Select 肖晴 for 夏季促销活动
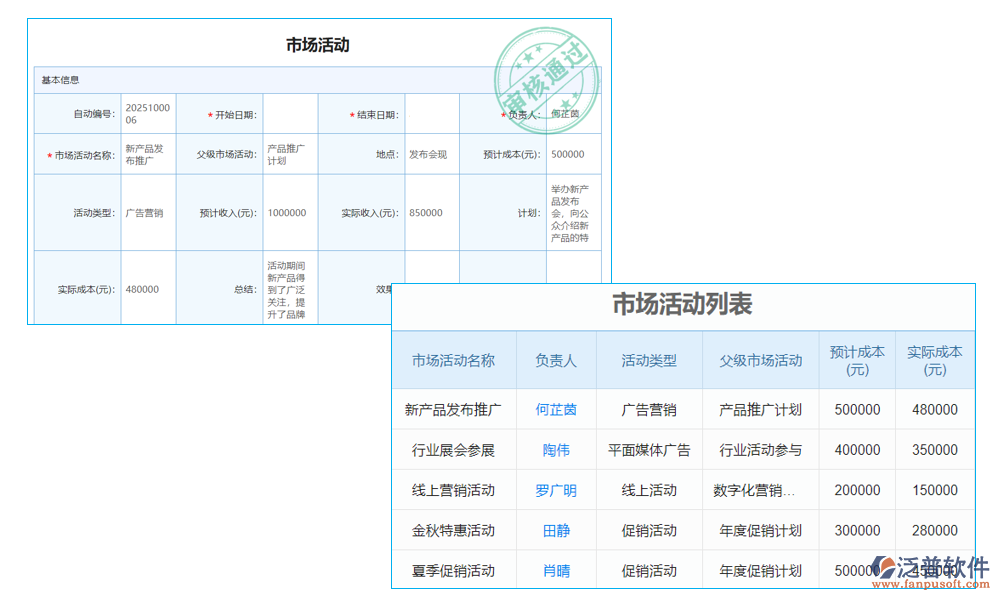Screen dimensions: 1000x600 [556, 570]
